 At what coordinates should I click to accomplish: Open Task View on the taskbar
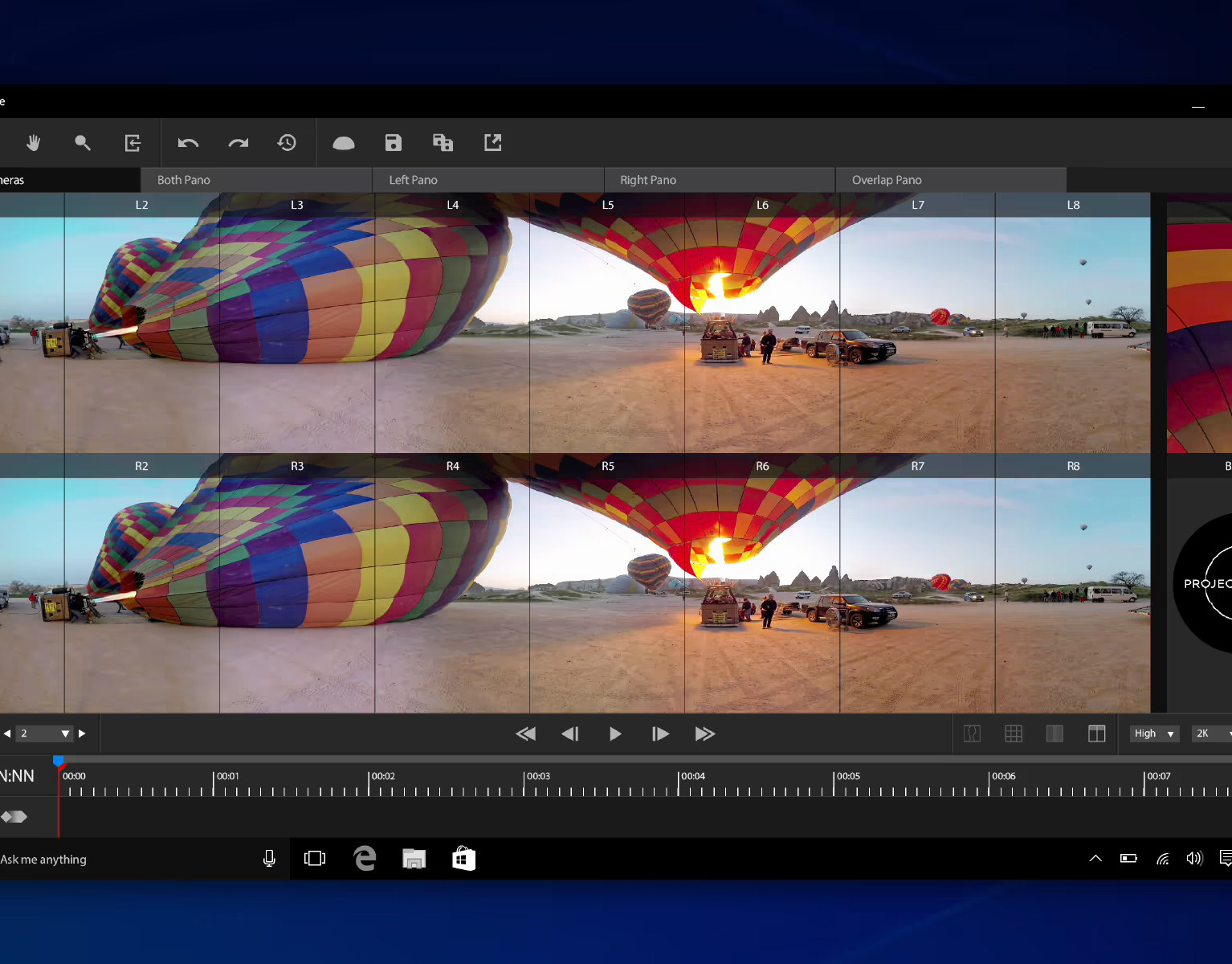point(315,859)
